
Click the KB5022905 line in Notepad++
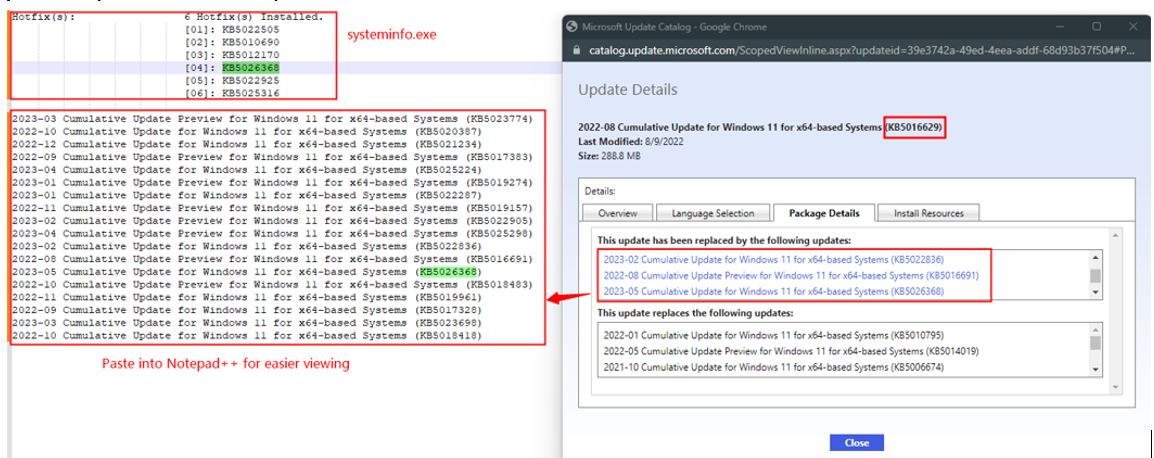coord(272,221)
